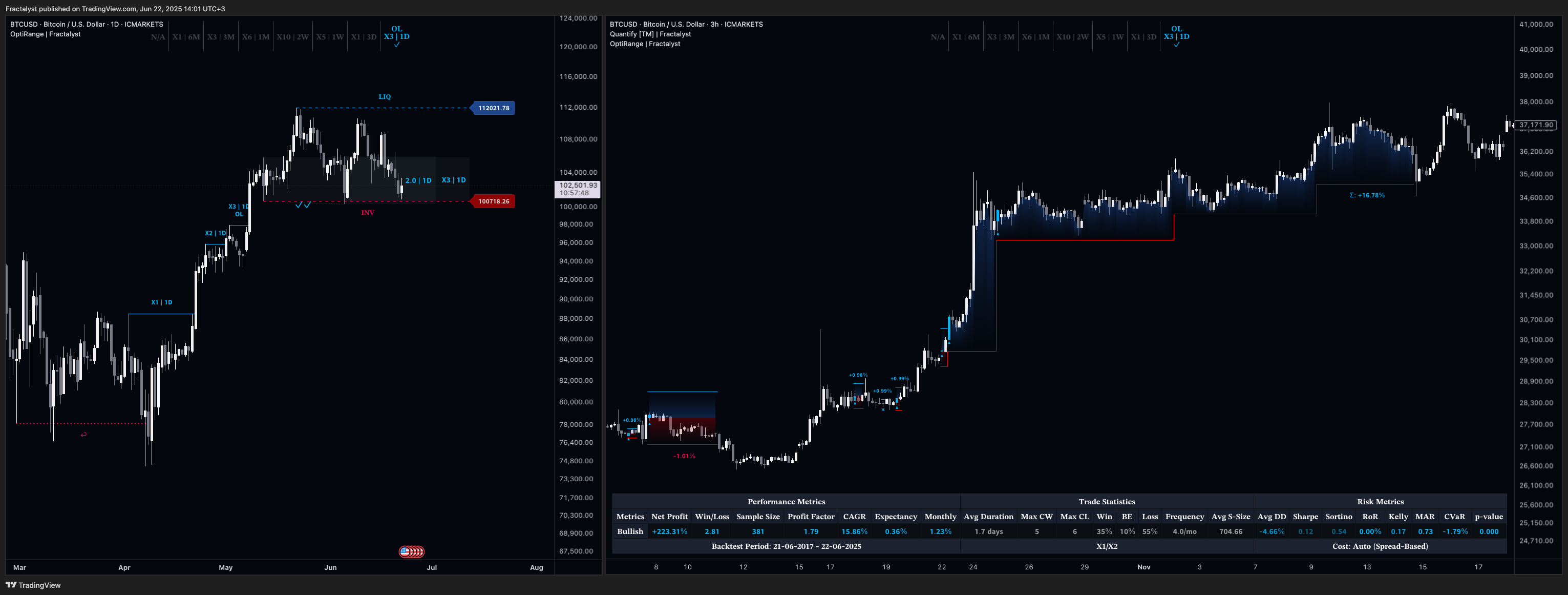The image size is (1568, 595).
Task: Click the 37,171.90 price label on 3h chart
Action: tap(1536, 125)
